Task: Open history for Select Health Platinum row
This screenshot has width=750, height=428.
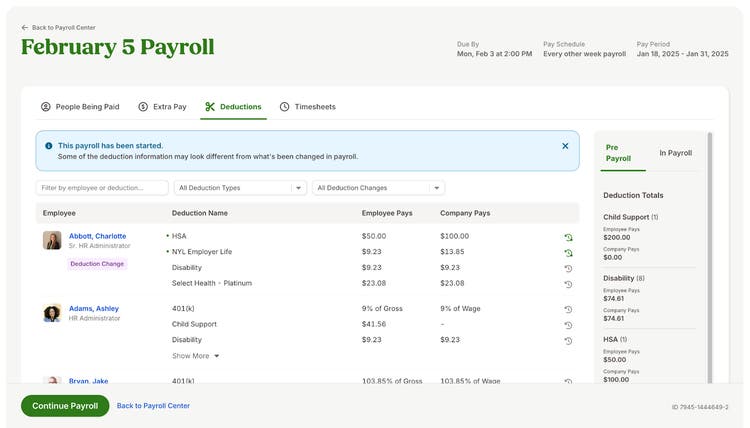Action: click(x=568, y=285)
